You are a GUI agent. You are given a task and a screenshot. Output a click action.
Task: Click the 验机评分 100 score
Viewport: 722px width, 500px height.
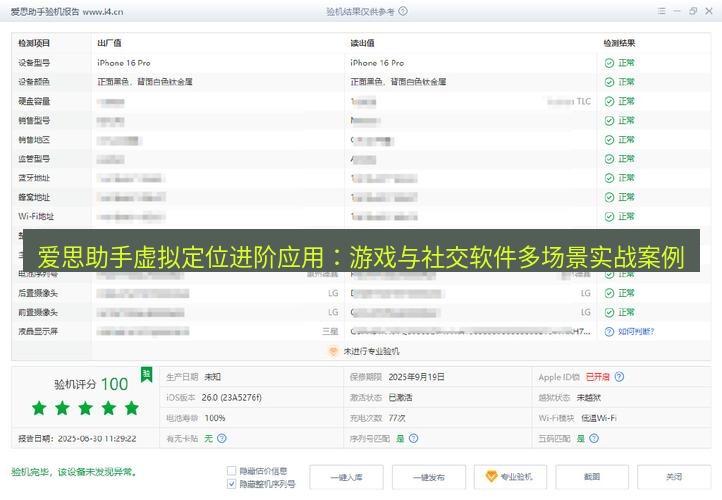coord(91,384)
